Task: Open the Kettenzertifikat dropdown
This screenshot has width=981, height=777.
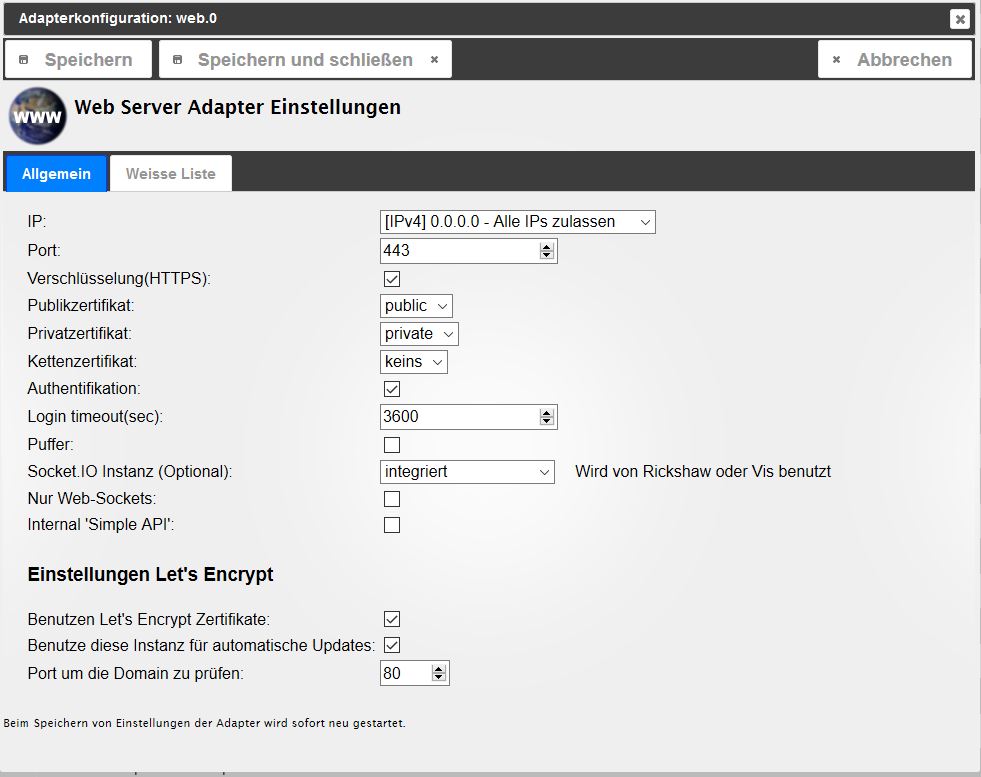Action: coord(414,362)
